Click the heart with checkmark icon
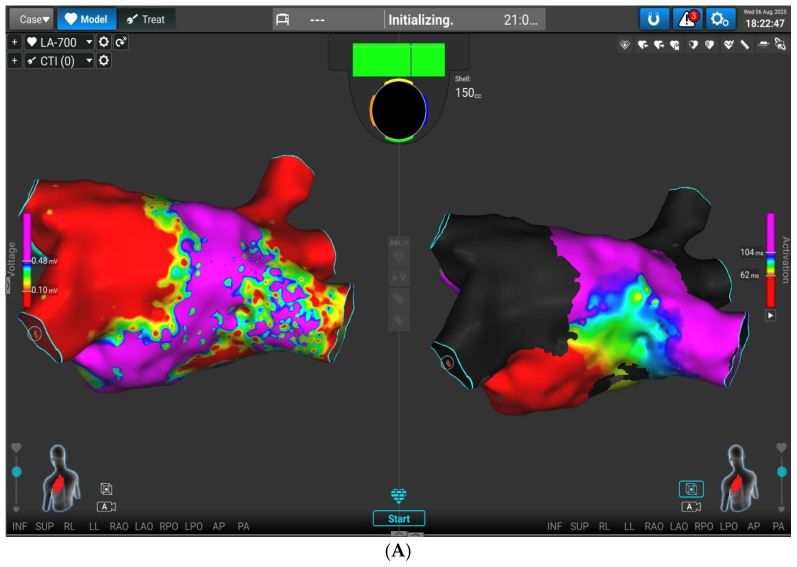The width and height of the screenshot is (797, 567). pyautogui.click(x=728, y=45)
